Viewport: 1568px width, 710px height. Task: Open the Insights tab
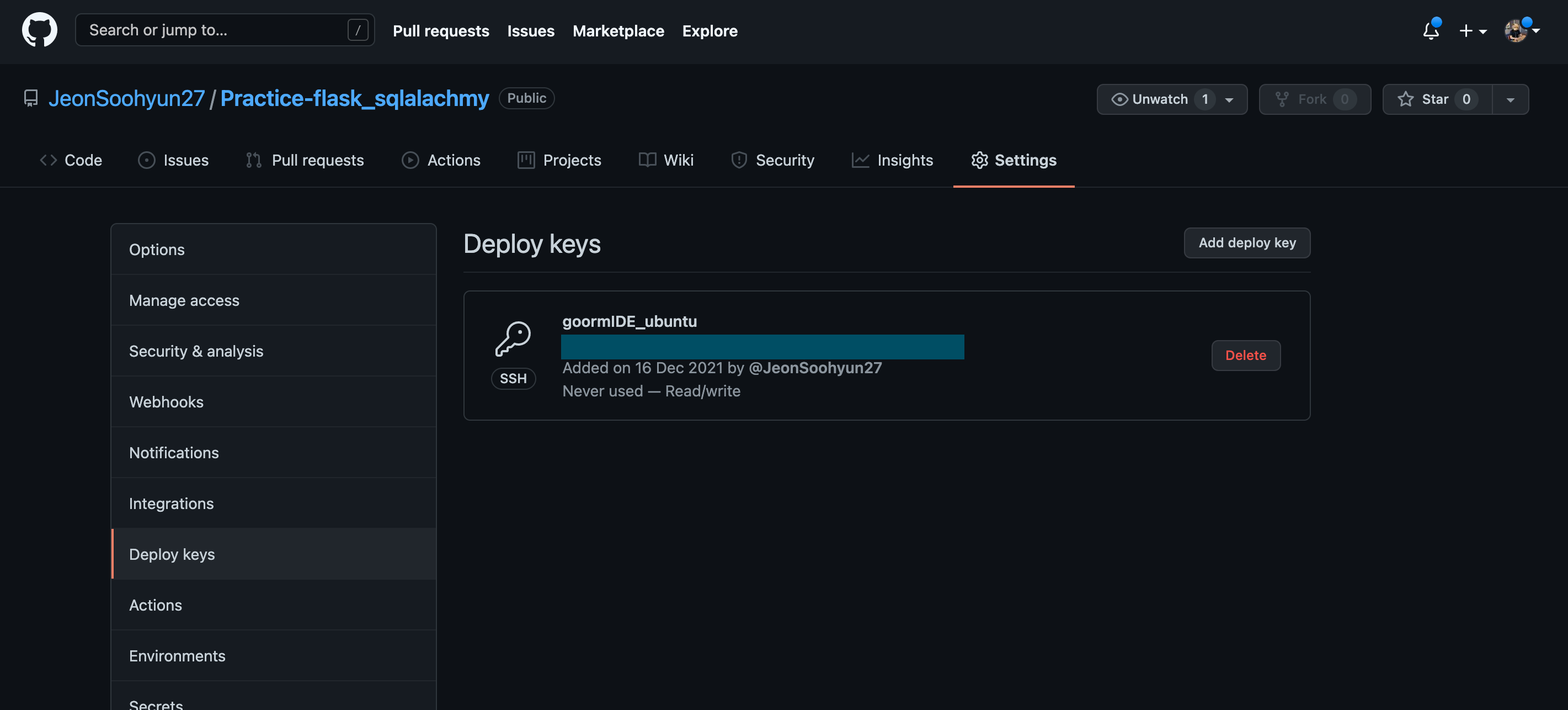[892, 160]
